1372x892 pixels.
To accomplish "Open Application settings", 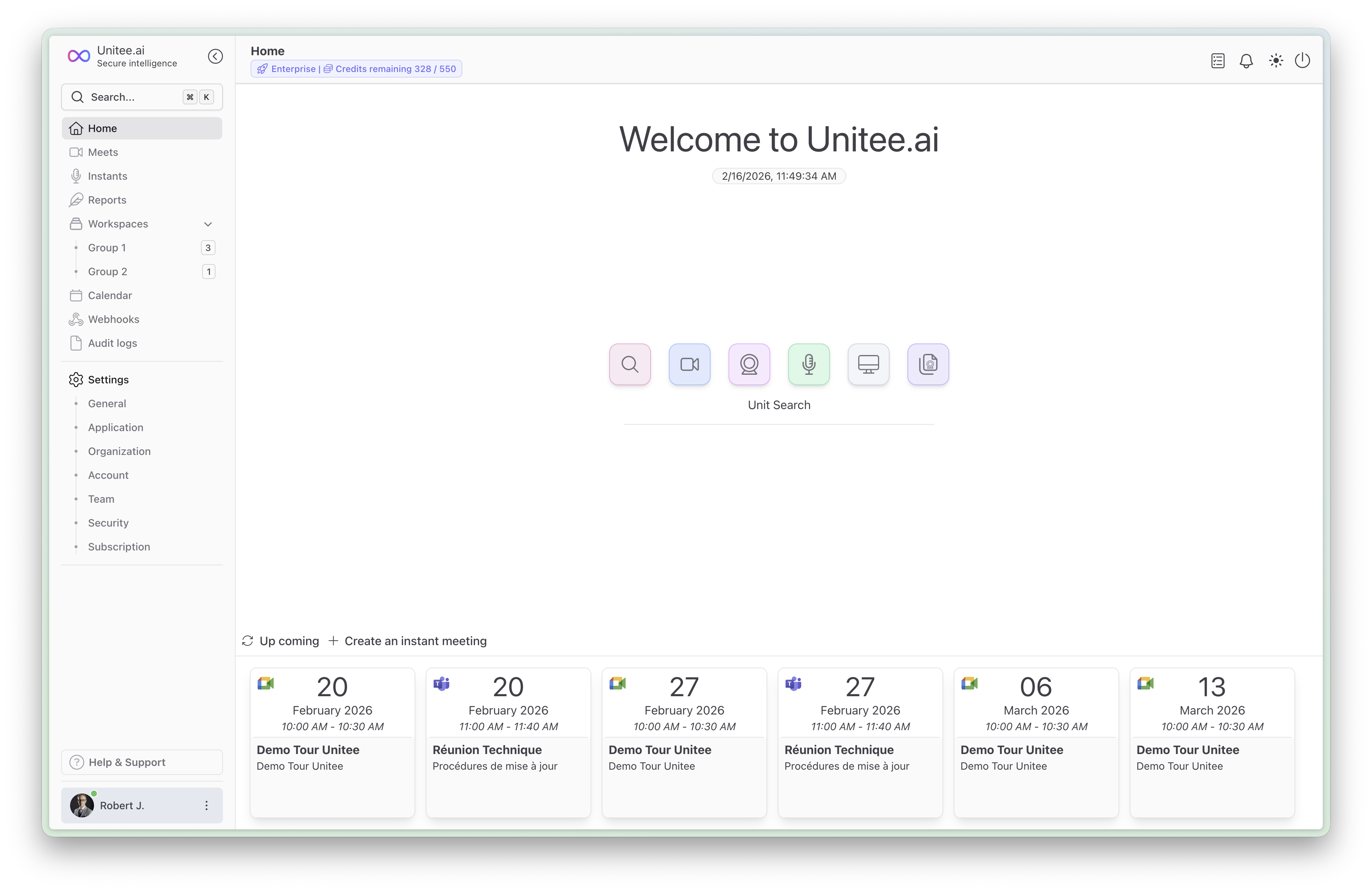I will [142, 428].
